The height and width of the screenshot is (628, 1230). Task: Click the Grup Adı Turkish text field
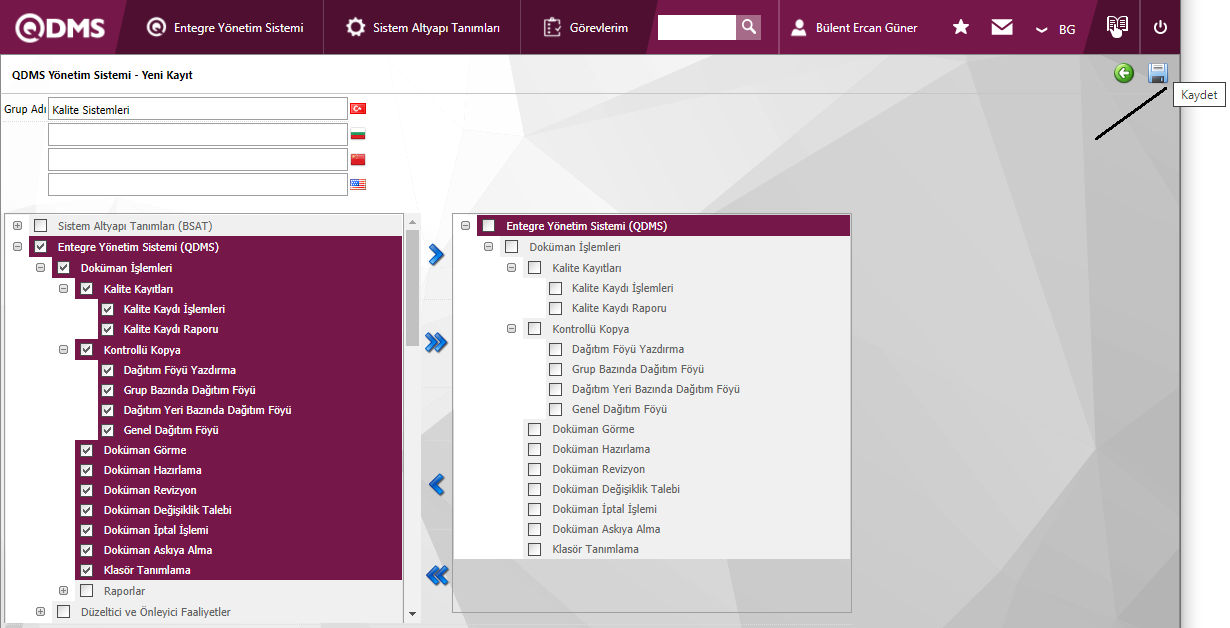pos(197,109)
